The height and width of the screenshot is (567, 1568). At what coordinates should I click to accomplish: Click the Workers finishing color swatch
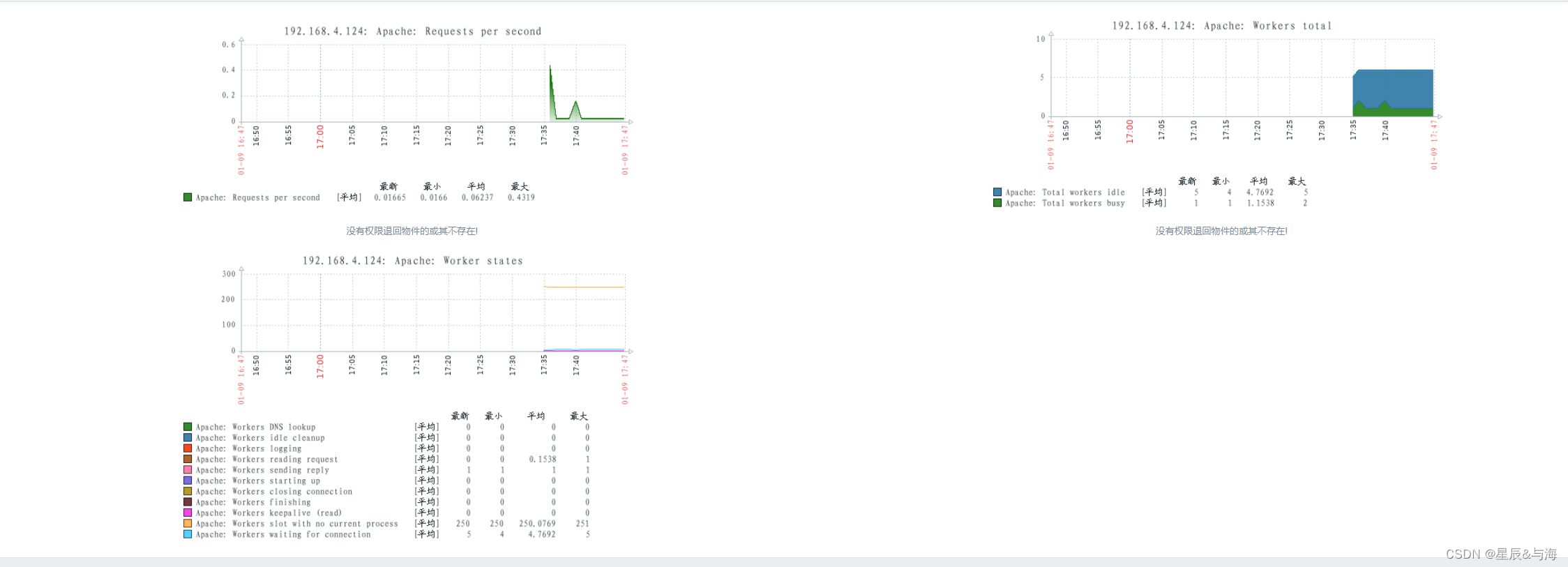point(188,501)
